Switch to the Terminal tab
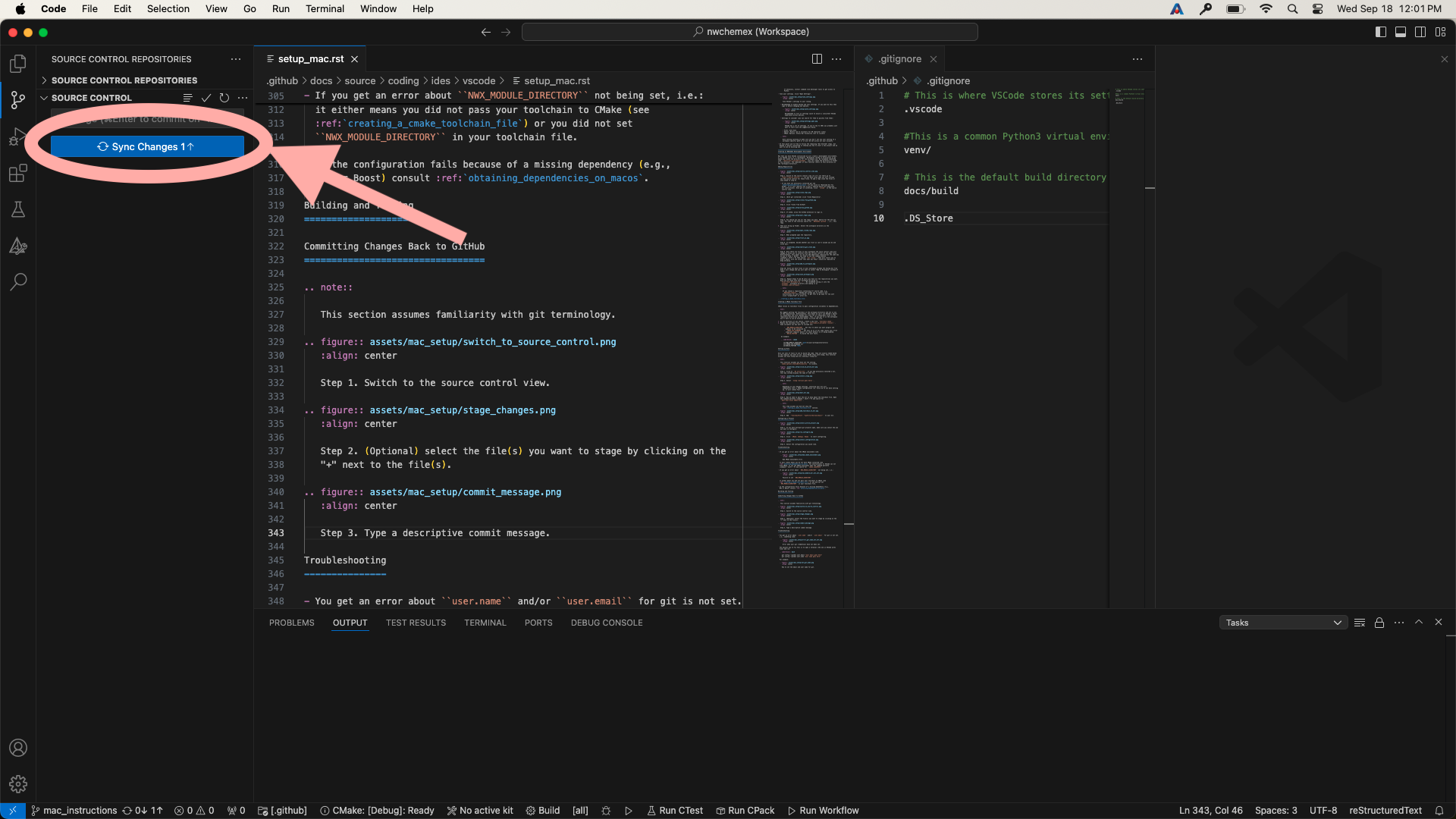Viewport: 1456px width, 819px height. [x=485, y=623]
